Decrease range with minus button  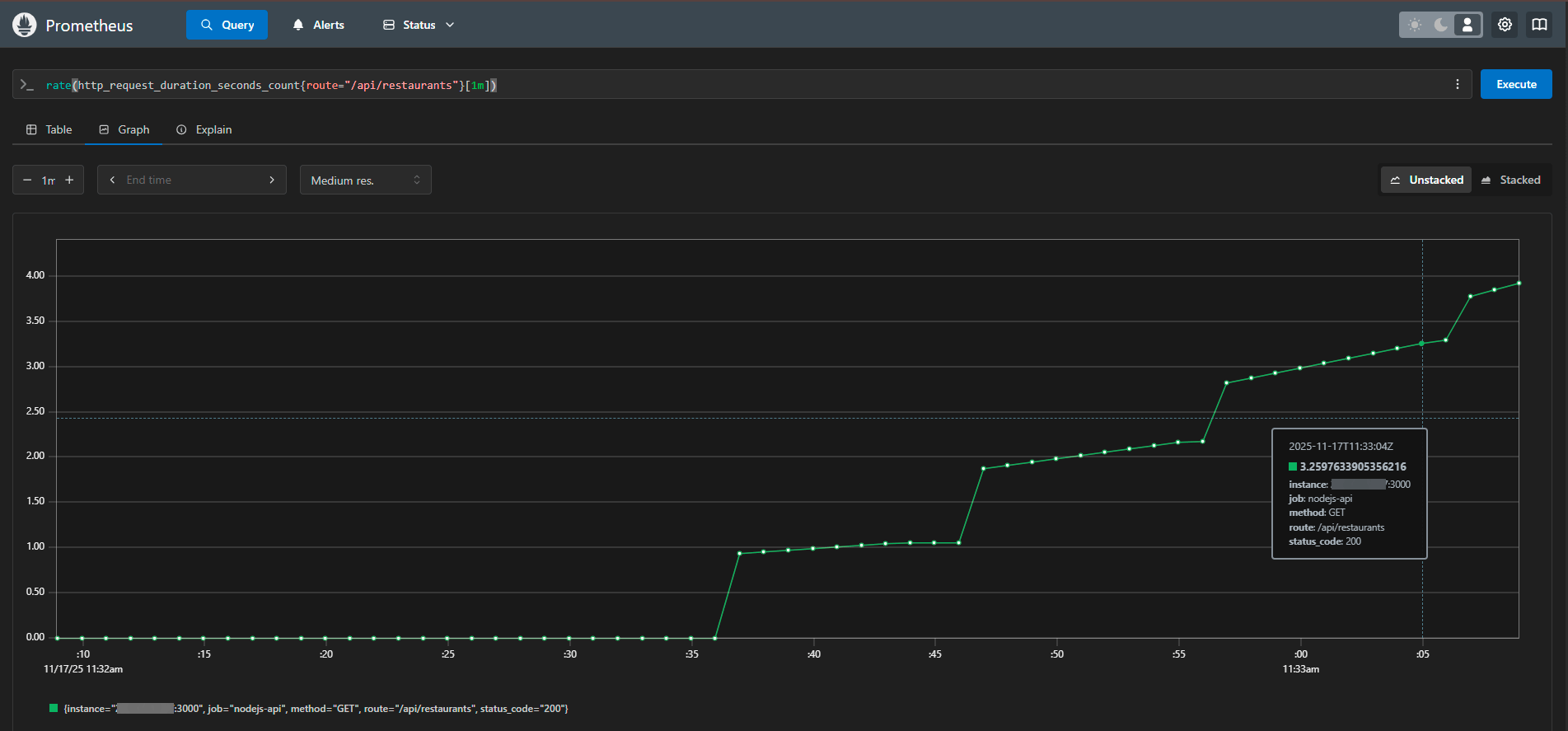[27, 180]
